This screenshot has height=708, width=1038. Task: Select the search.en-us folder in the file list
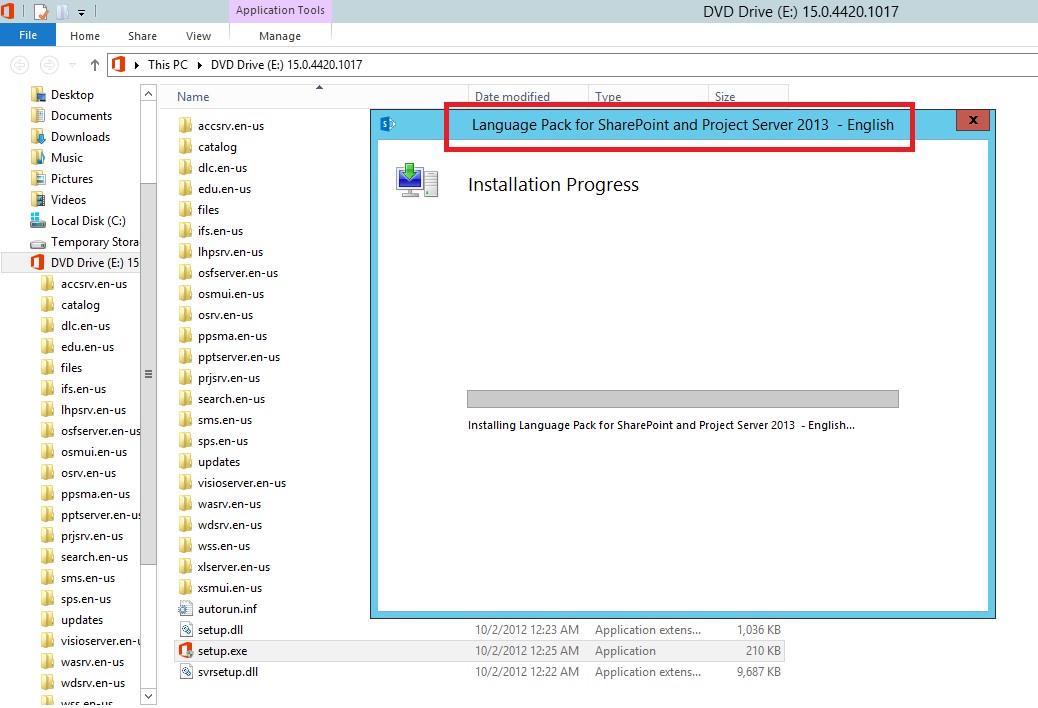pos(231,399)
